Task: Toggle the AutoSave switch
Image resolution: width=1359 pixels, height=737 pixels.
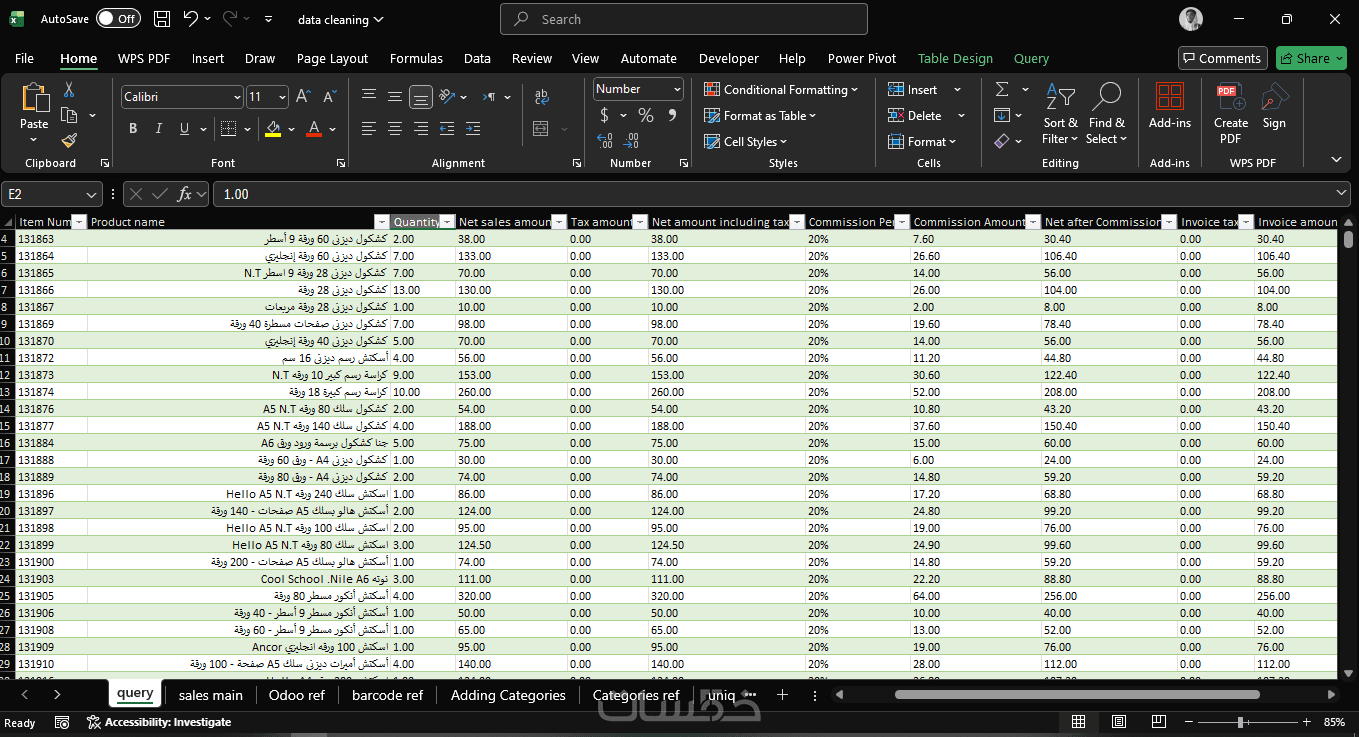Action: click(118, 19)
